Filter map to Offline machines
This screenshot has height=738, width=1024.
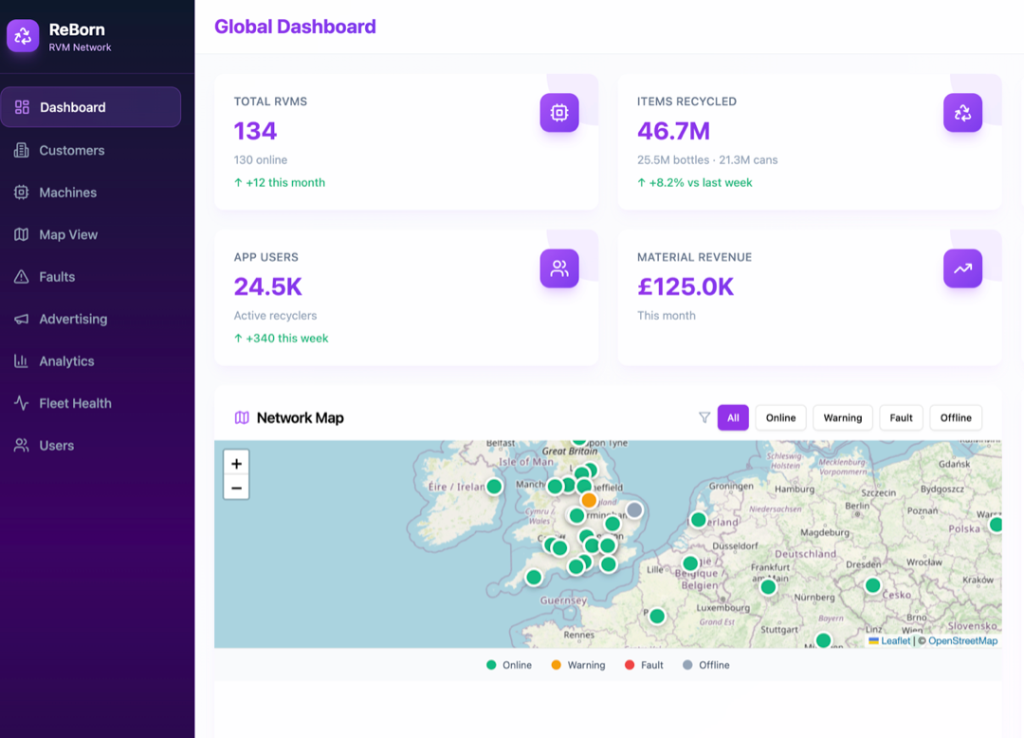pos(955,417)
